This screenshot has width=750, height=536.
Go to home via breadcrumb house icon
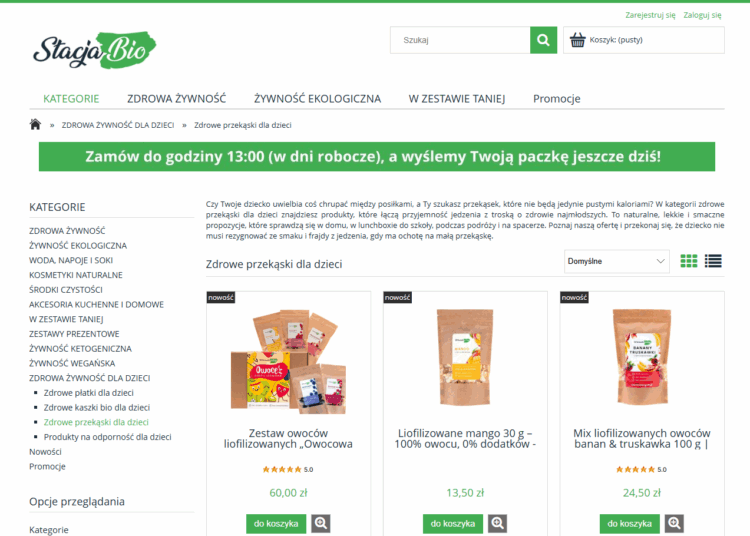click(x=35, y=125)
